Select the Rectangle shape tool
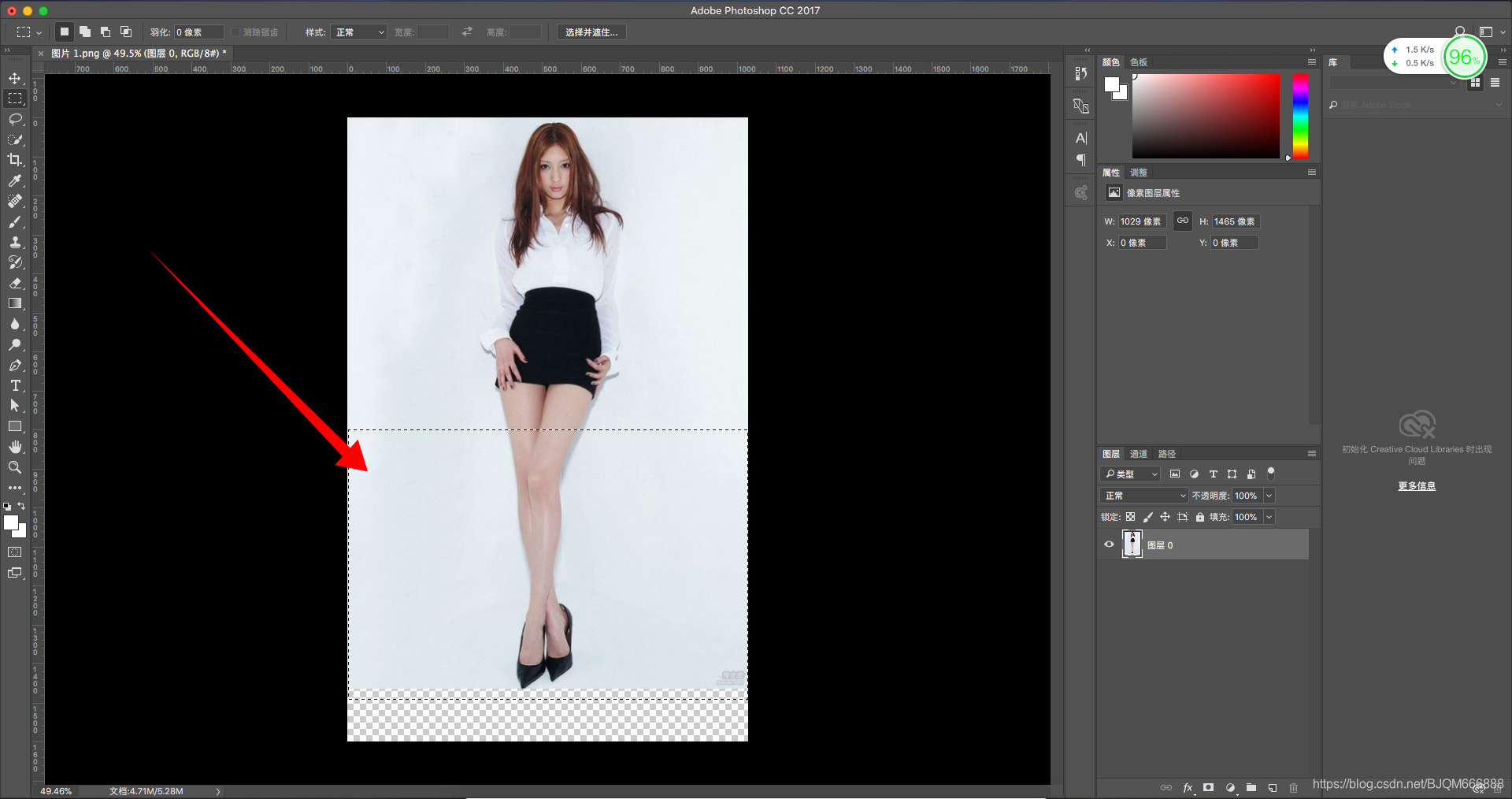 (x=15, y=426)
